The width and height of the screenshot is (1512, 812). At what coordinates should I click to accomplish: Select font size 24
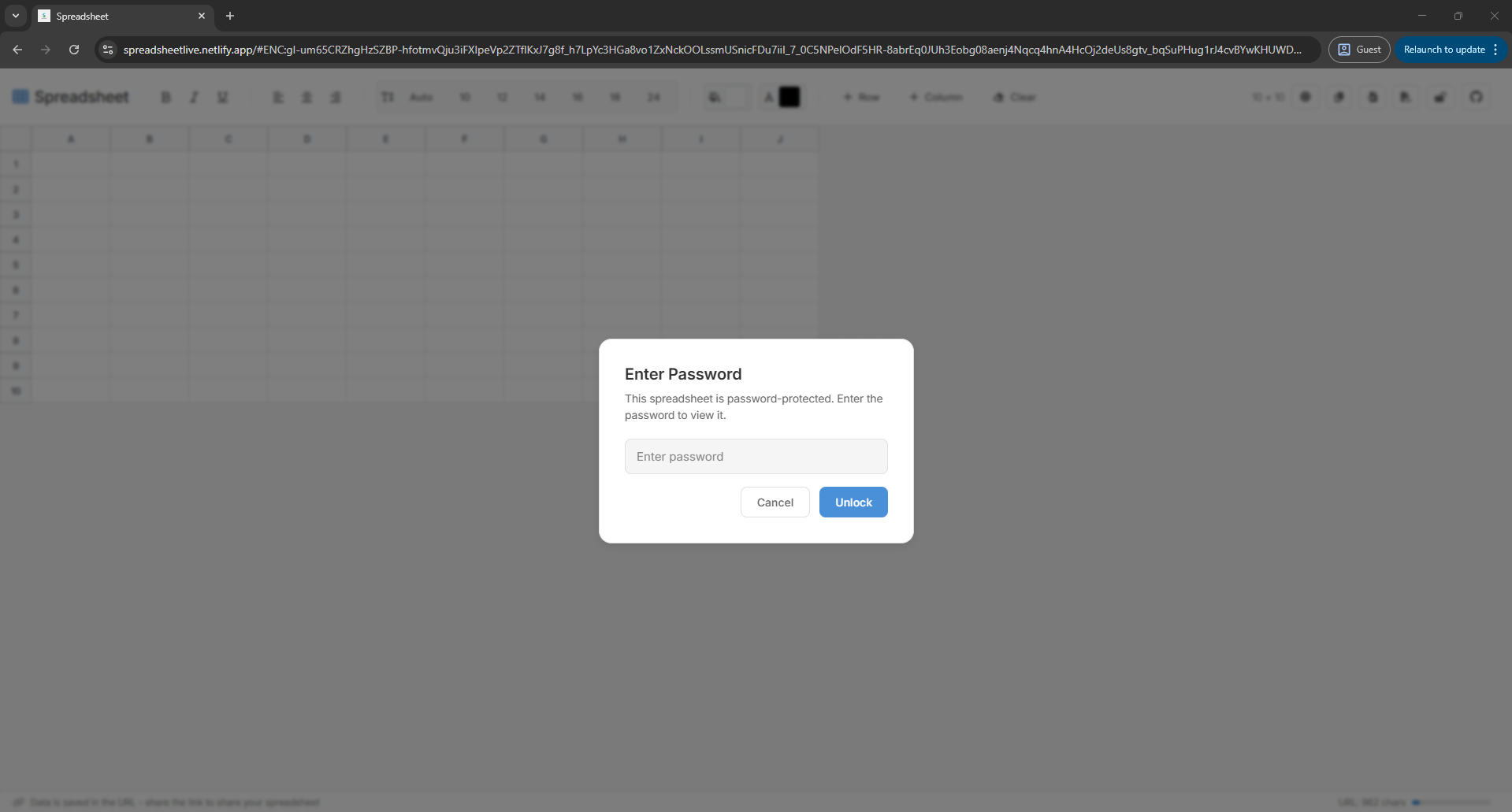pos(653,97)
